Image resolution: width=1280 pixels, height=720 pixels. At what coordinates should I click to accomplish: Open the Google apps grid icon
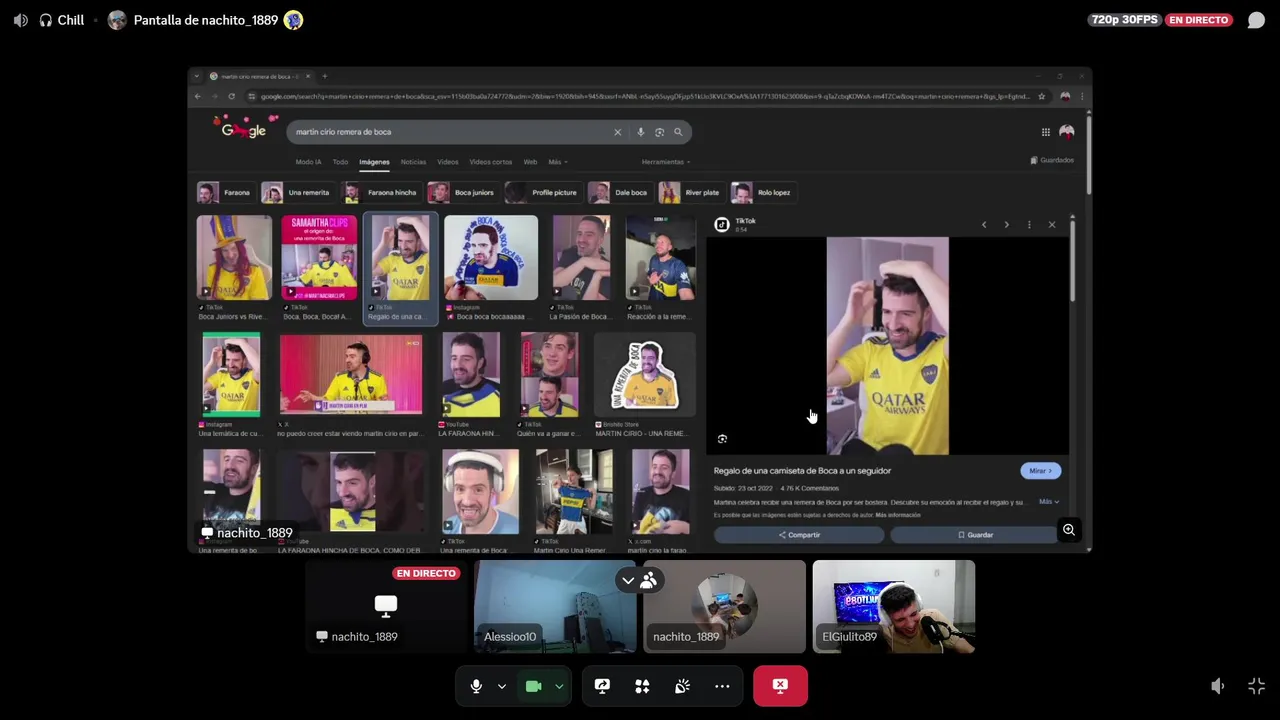[x=1046, y=132]
